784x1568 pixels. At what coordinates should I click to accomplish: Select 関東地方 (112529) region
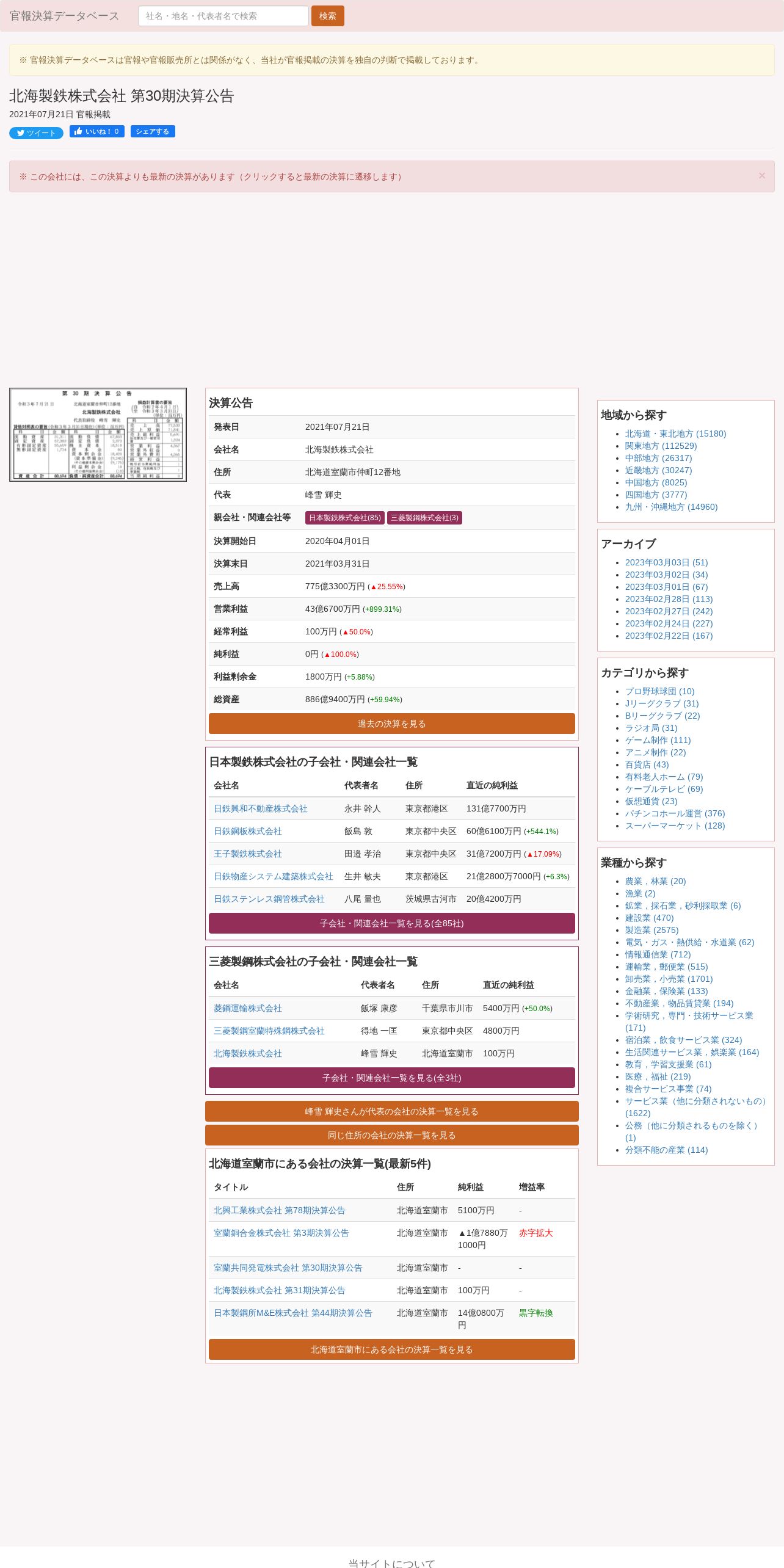[x=661, y=446]
